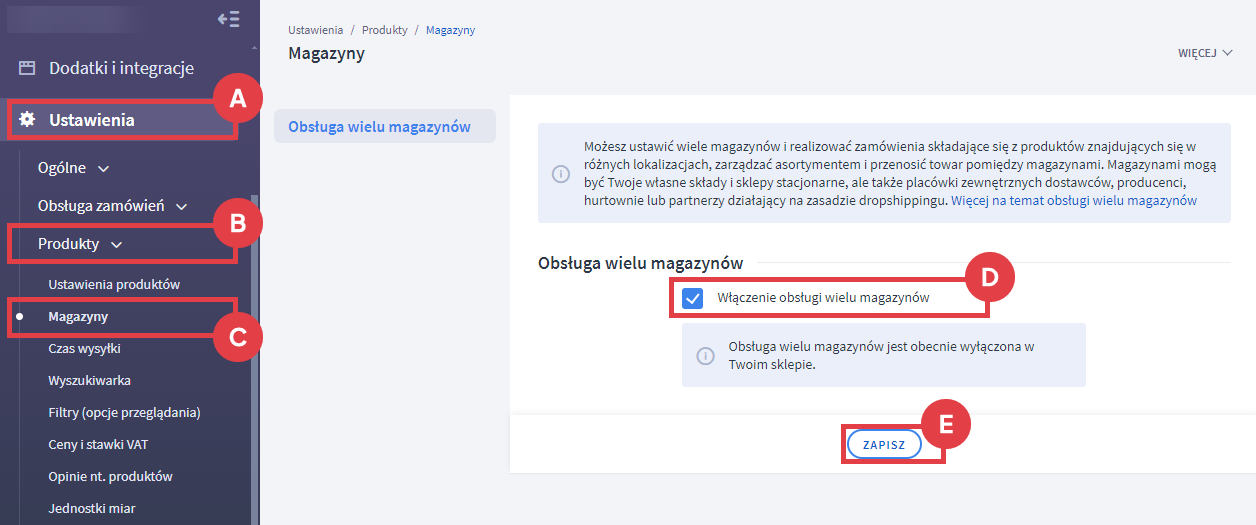Open Ustawienia produktów in the sidebar
The height and width of the screenshot is (525, 1256).
pyautogui.click(x=113, y=284)
